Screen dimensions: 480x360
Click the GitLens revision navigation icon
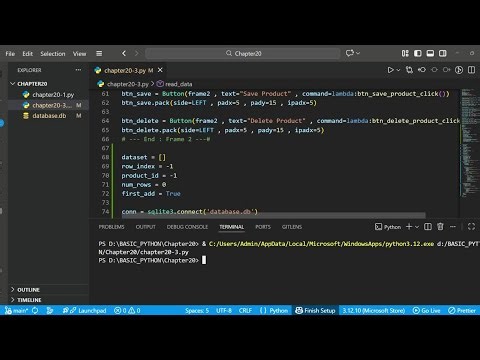point(422,70)
